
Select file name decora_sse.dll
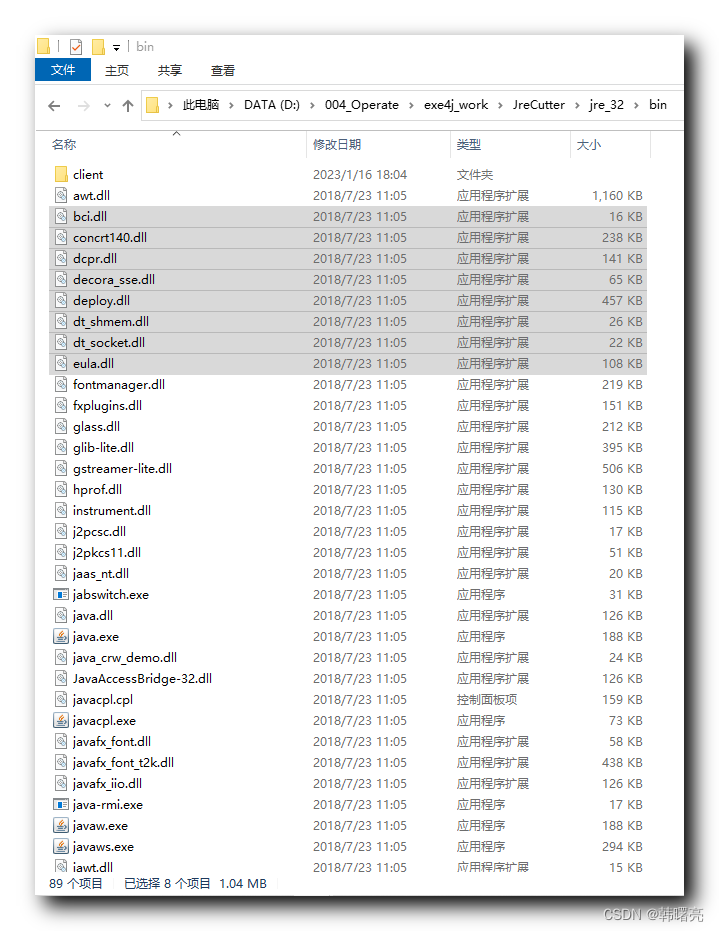(x=114, y=280)
